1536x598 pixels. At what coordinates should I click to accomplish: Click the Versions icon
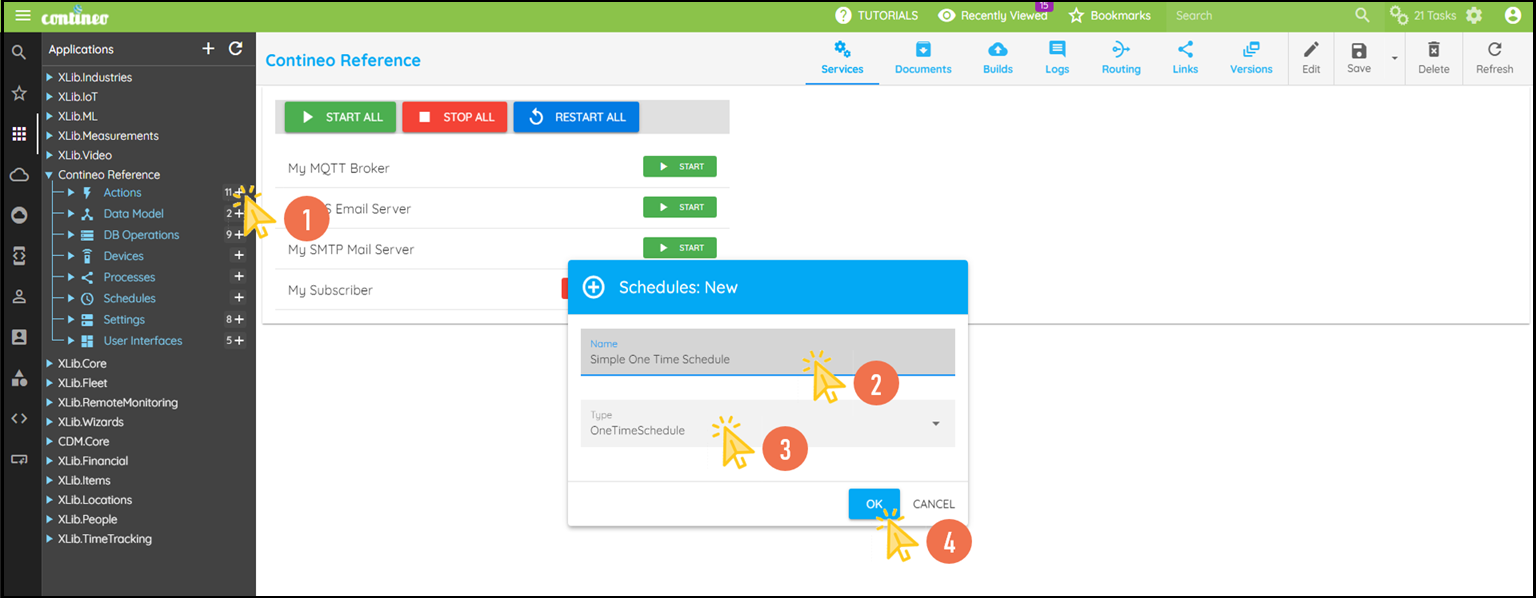(x=1251, y=52)
